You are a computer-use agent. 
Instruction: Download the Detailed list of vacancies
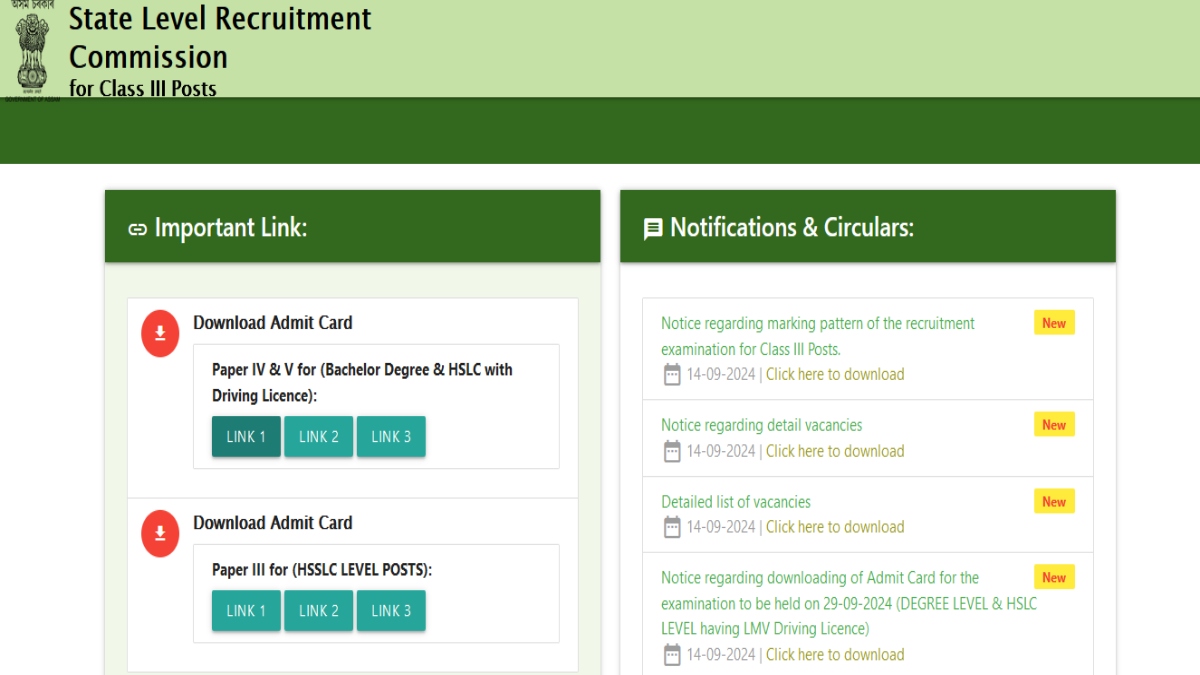[835, 528]
